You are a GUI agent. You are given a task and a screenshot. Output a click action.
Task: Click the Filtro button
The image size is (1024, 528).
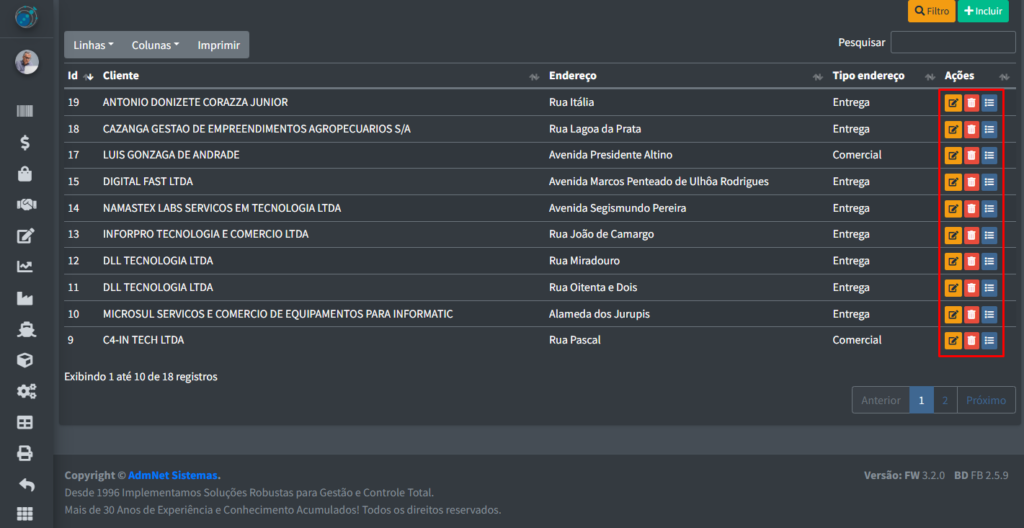[931, 11]
